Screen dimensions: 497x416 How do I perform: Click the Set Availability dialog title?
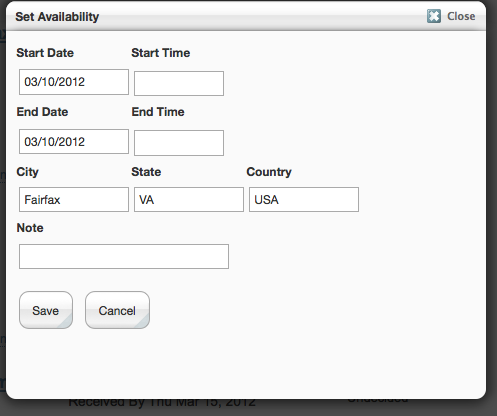pyautogui.click(x=57, y=17)
